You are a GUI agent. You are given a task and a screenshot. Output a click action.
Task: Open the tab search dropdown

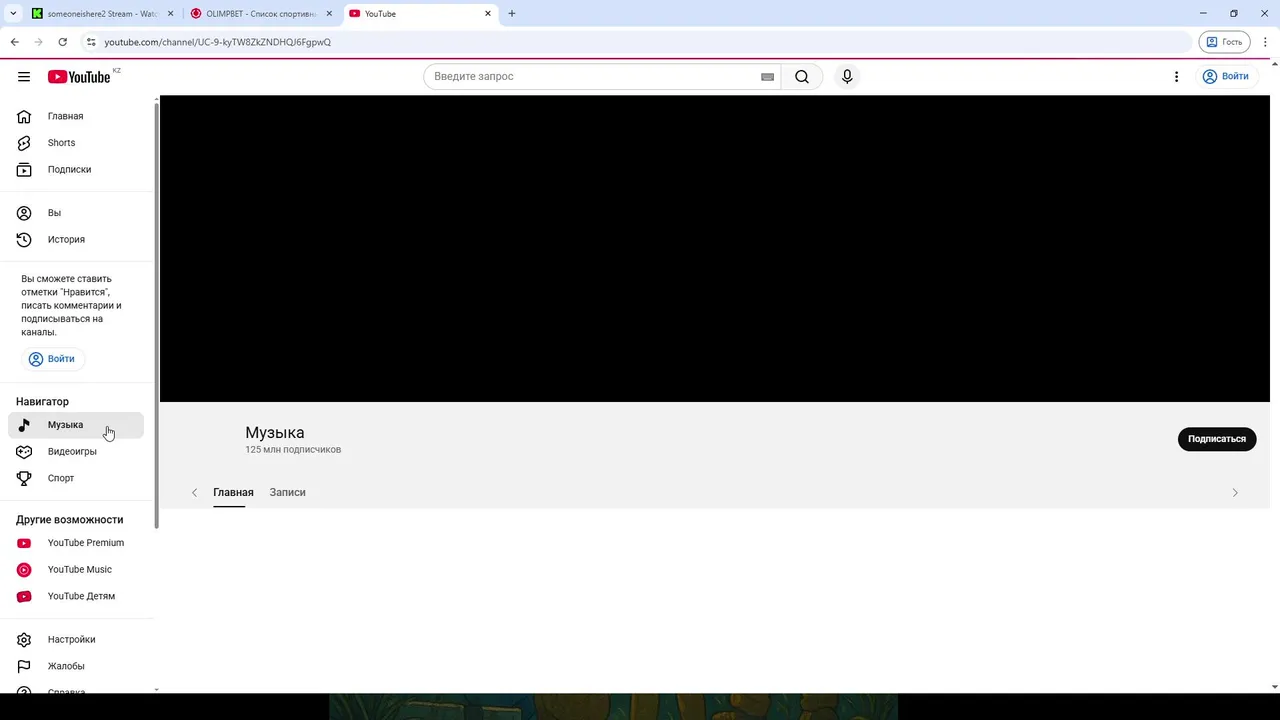click(13, 14)
